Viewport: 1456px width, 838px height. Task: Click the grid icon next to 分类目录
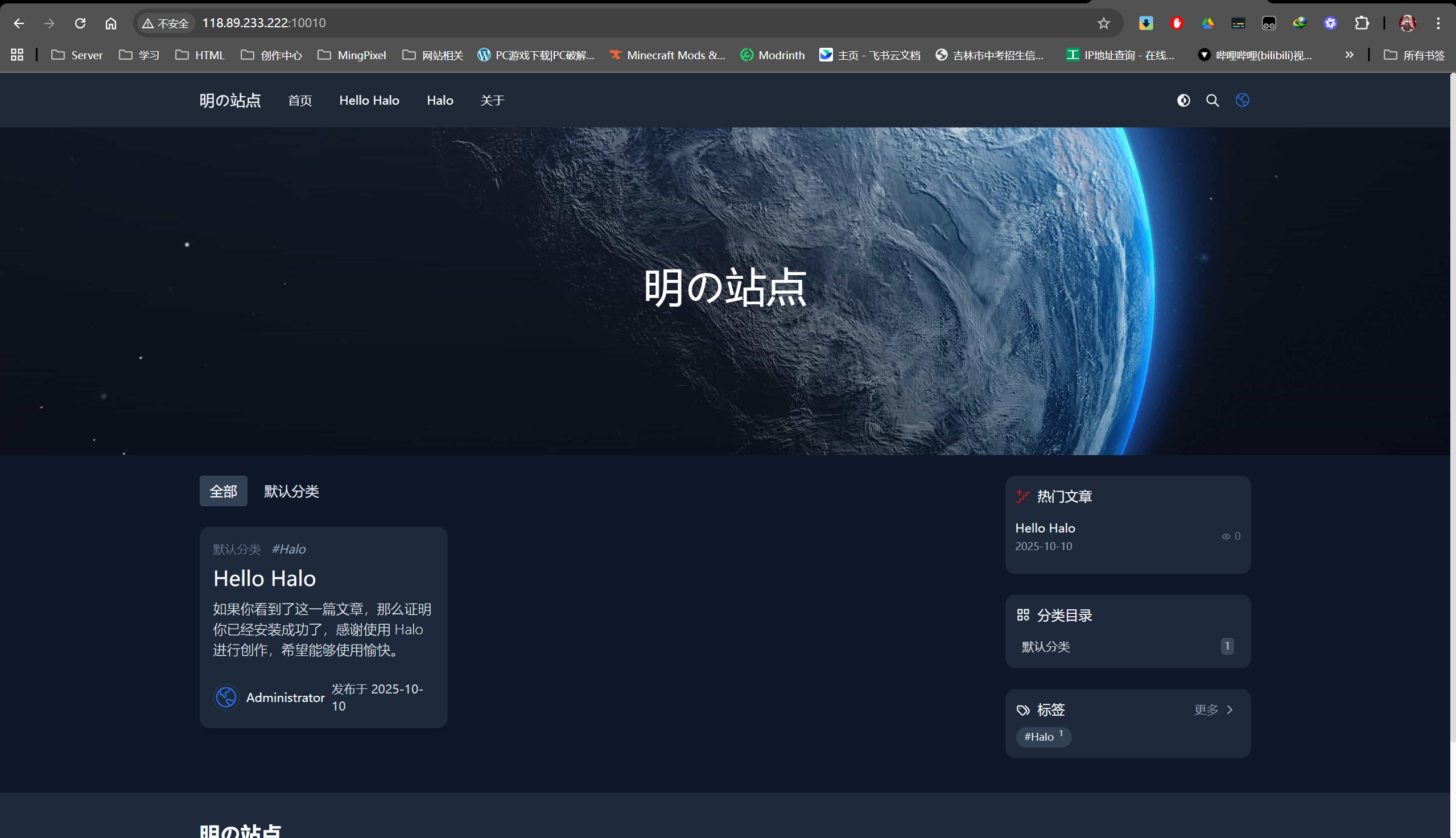point(1023,614)
